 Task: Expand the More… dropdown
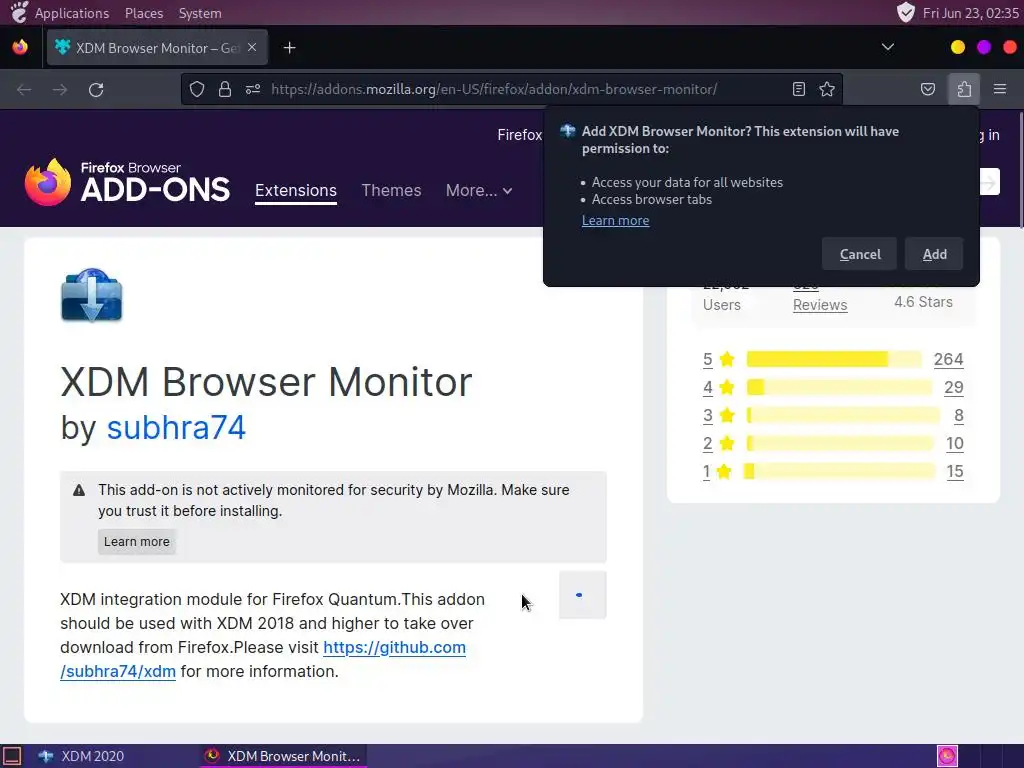pos(479,191)
